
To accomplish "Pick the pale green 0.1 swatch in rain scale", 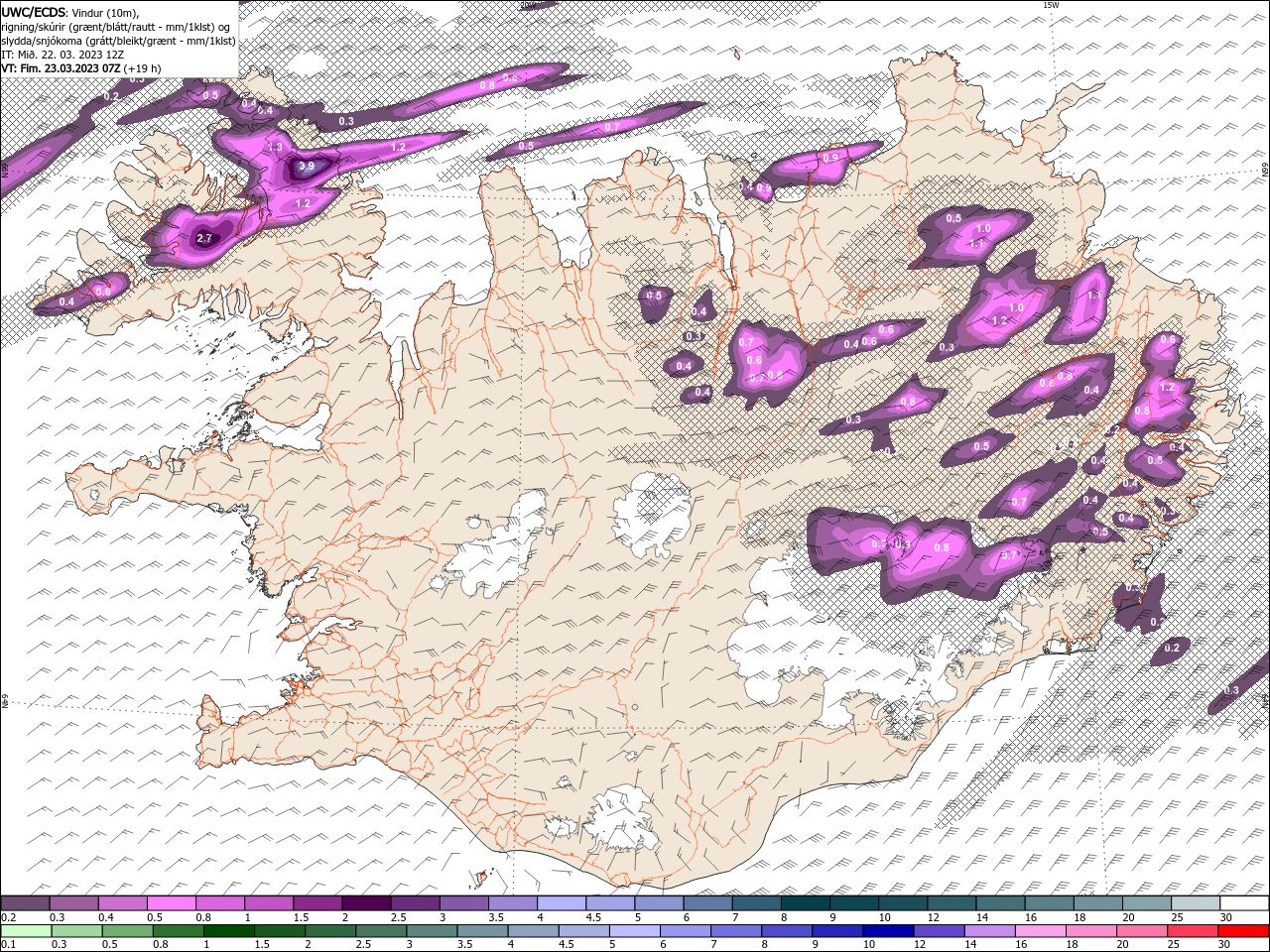I will point(26,931).
